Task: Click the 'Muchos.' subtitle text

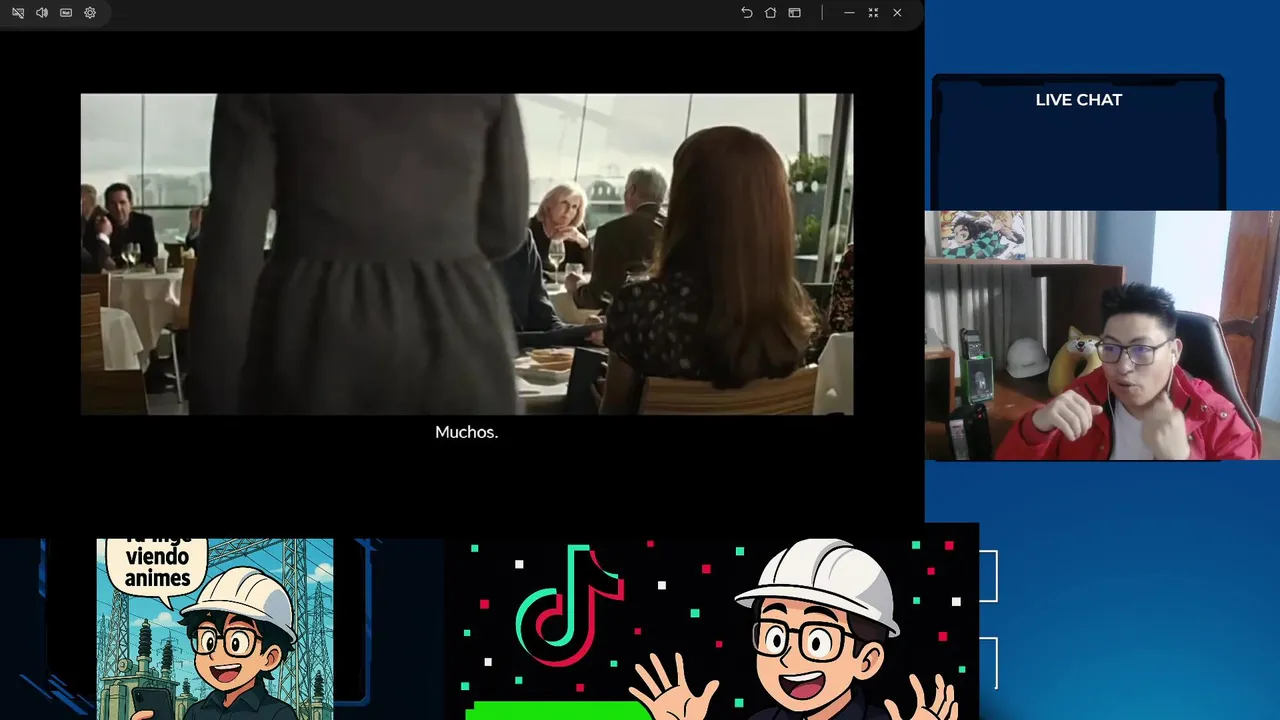Action: [x=466, y=432]
